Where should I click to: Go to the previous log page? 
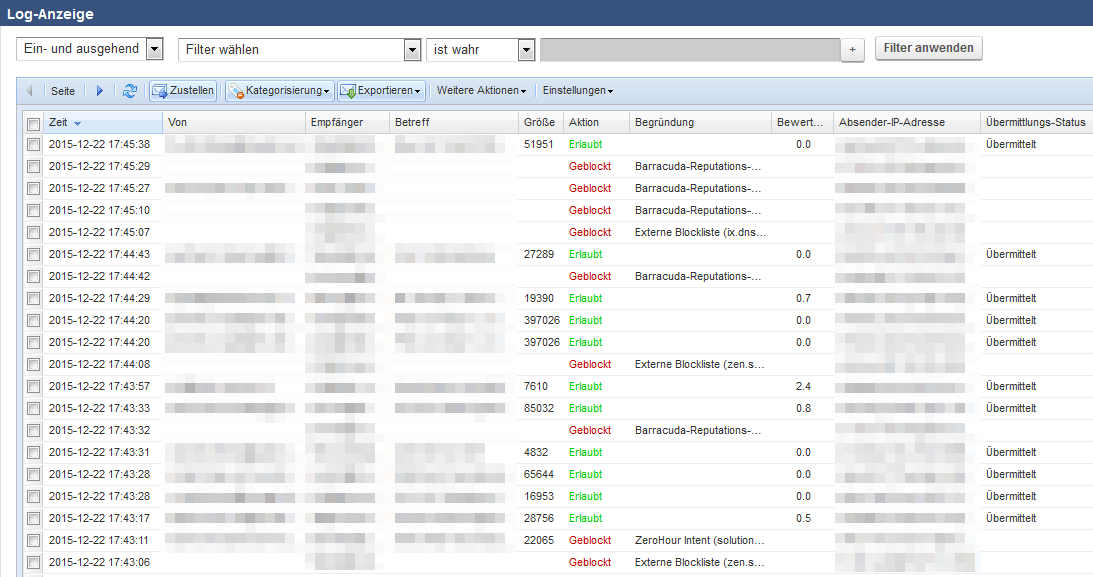(x=29, y=91)
